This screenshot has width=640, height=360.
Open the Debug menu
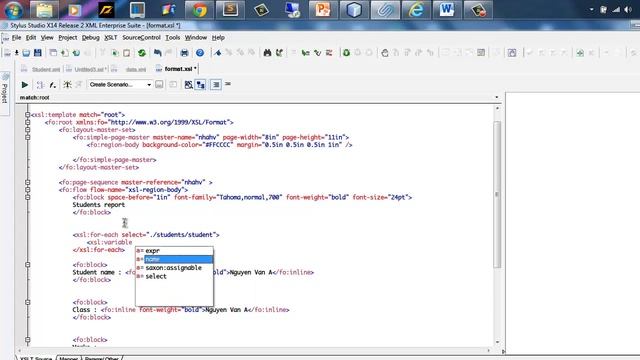[x=90, y=38]
